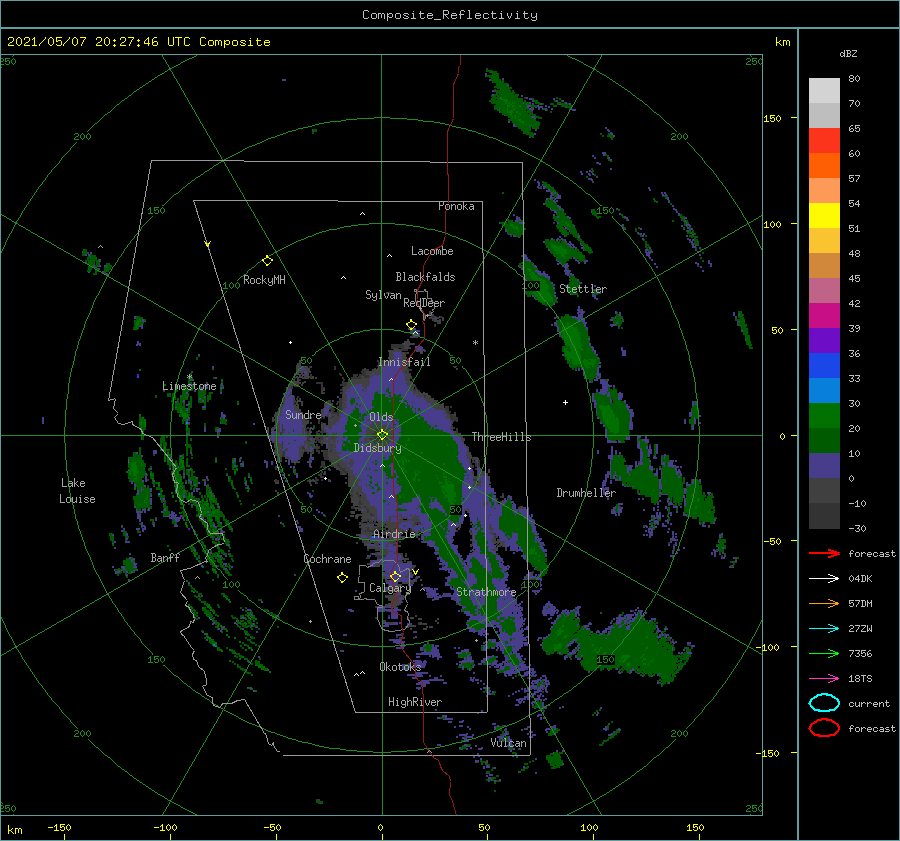900x841 pixels.
Task: Click the yellow diamond marker west of Calgary
Action: (x=342, y=578)
